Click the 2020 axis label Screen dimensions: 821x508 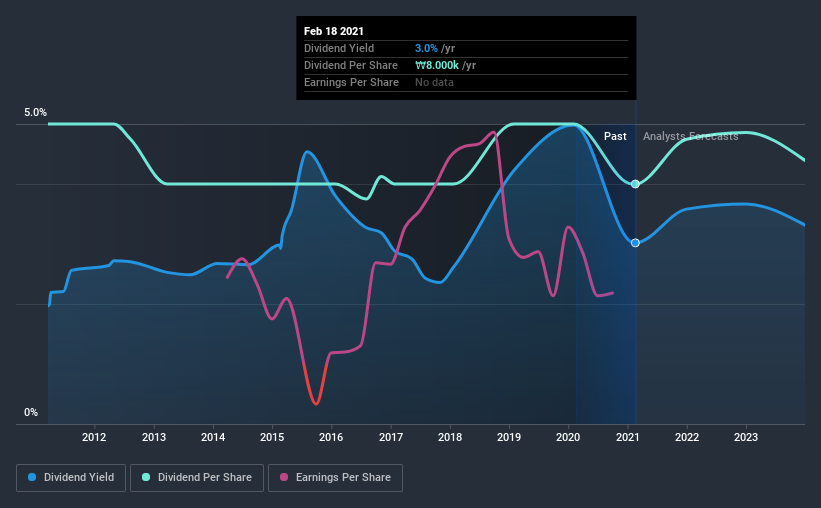click(568, 437)
